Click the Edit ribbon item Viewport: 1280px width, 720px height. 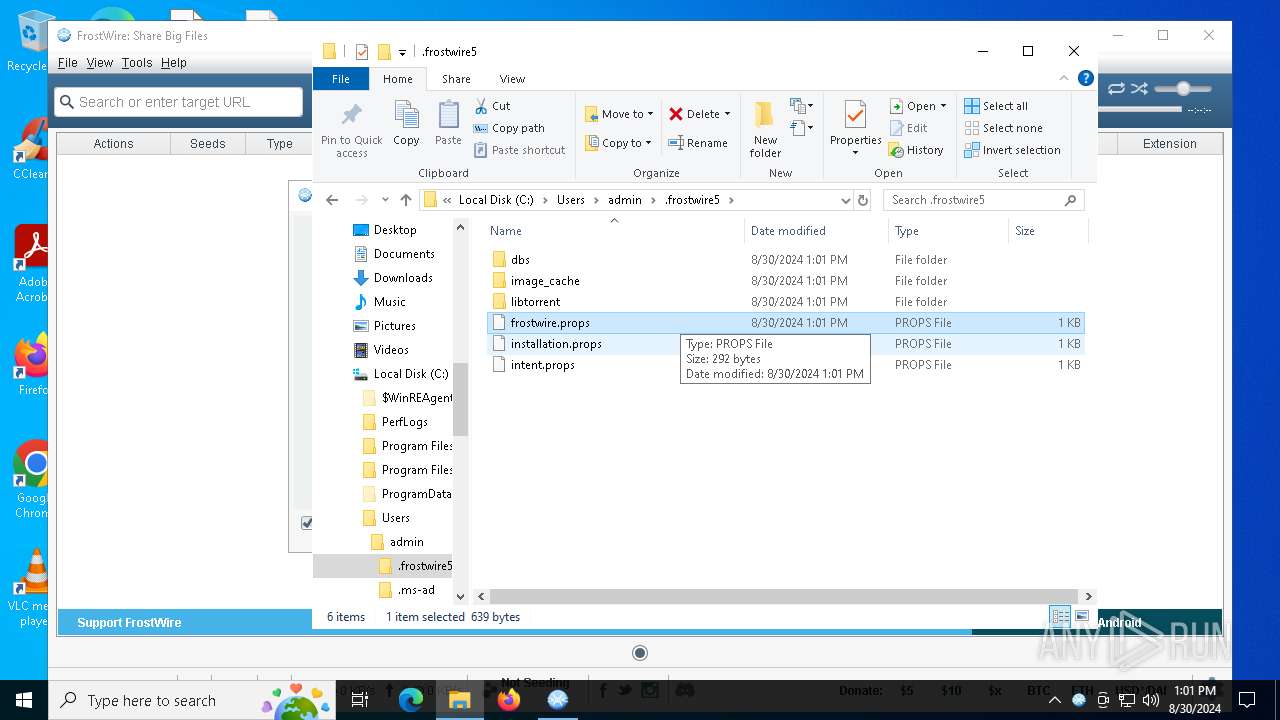[x=909, y=128]
